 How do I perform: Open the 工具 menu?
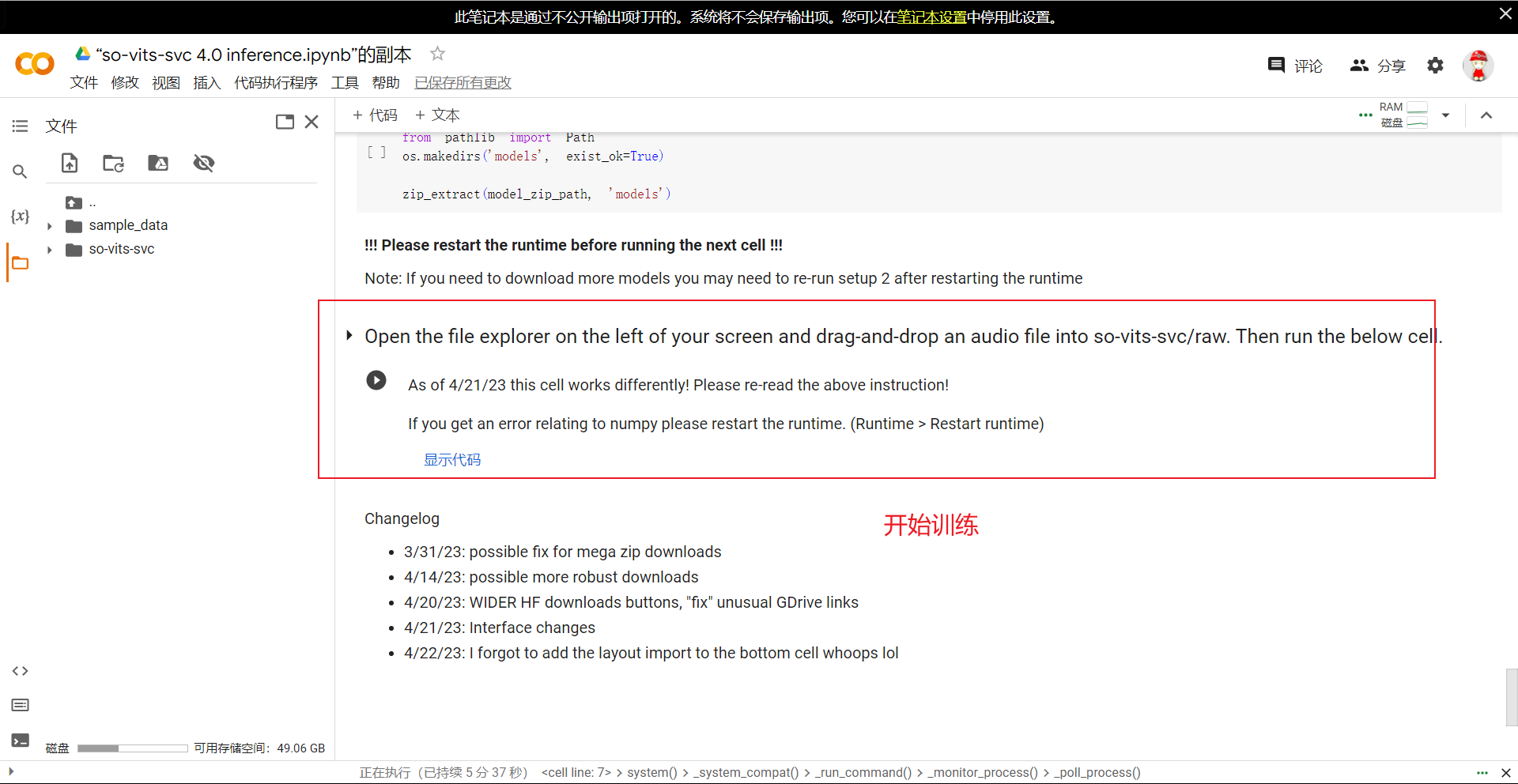tap(345, 83)
